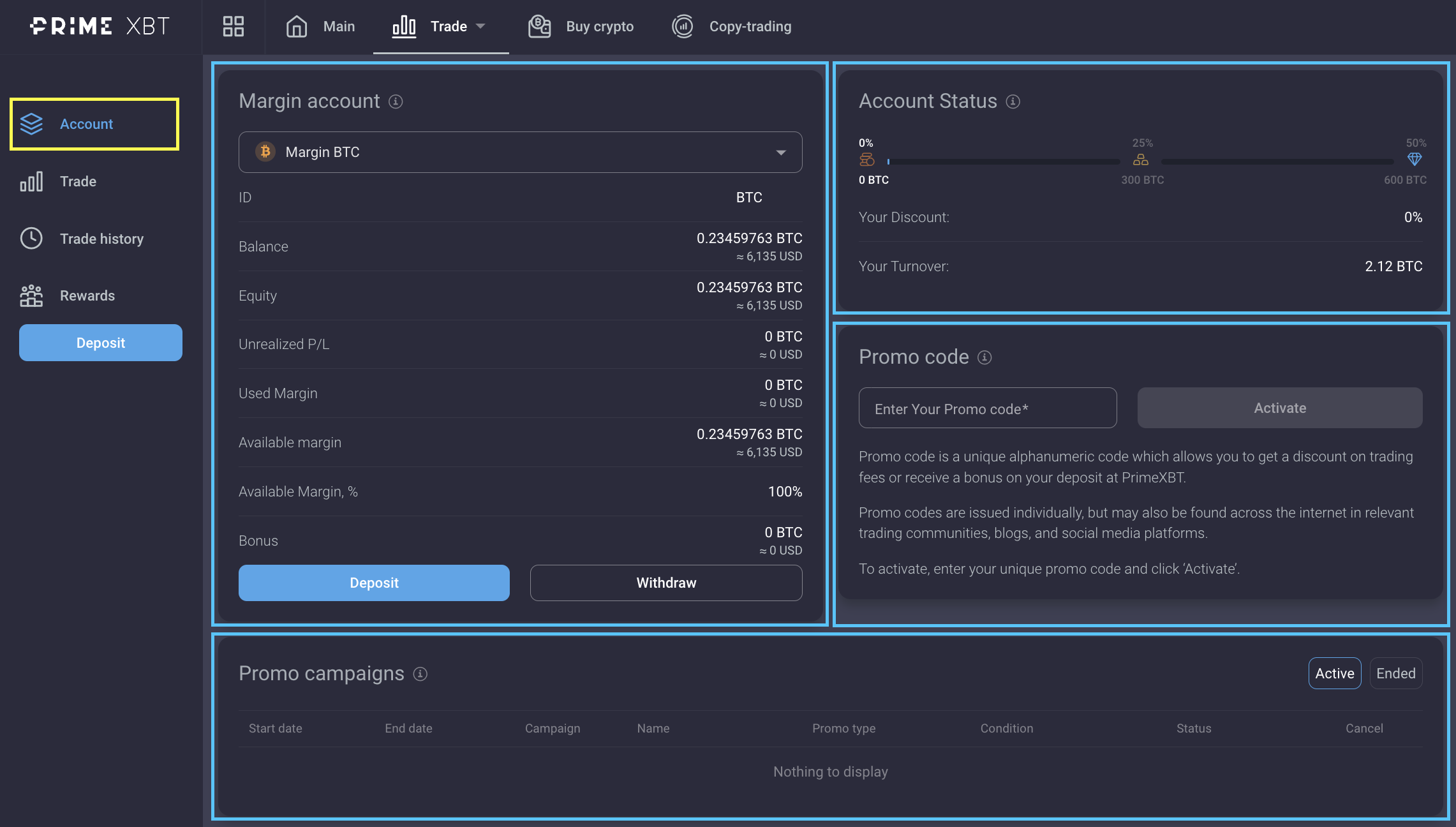Click the Promo code info icon

point(984,357)
